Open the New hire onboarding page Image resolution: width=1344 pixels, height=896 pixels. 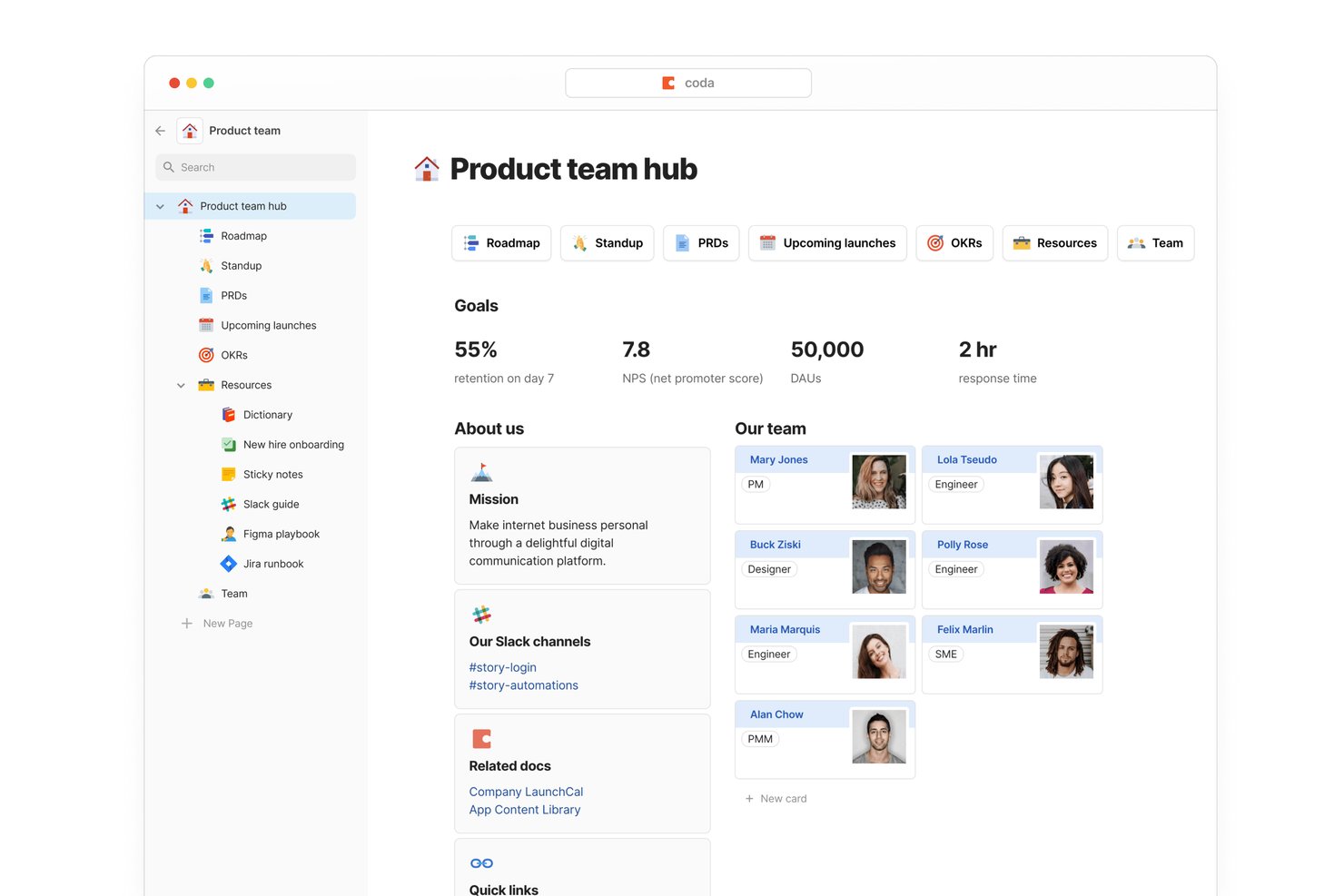(293, 445)
